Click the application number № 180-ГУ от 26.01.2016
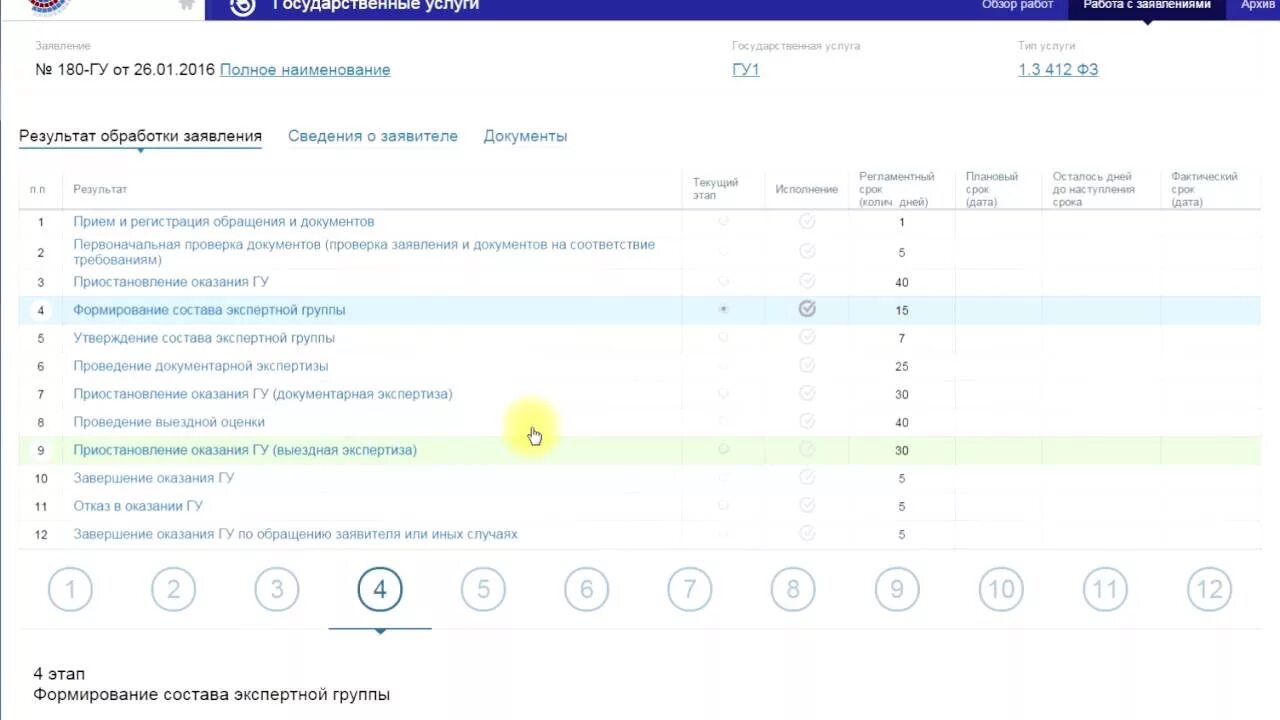Viewport: 1280px width, 720px height. click(125, 70)
